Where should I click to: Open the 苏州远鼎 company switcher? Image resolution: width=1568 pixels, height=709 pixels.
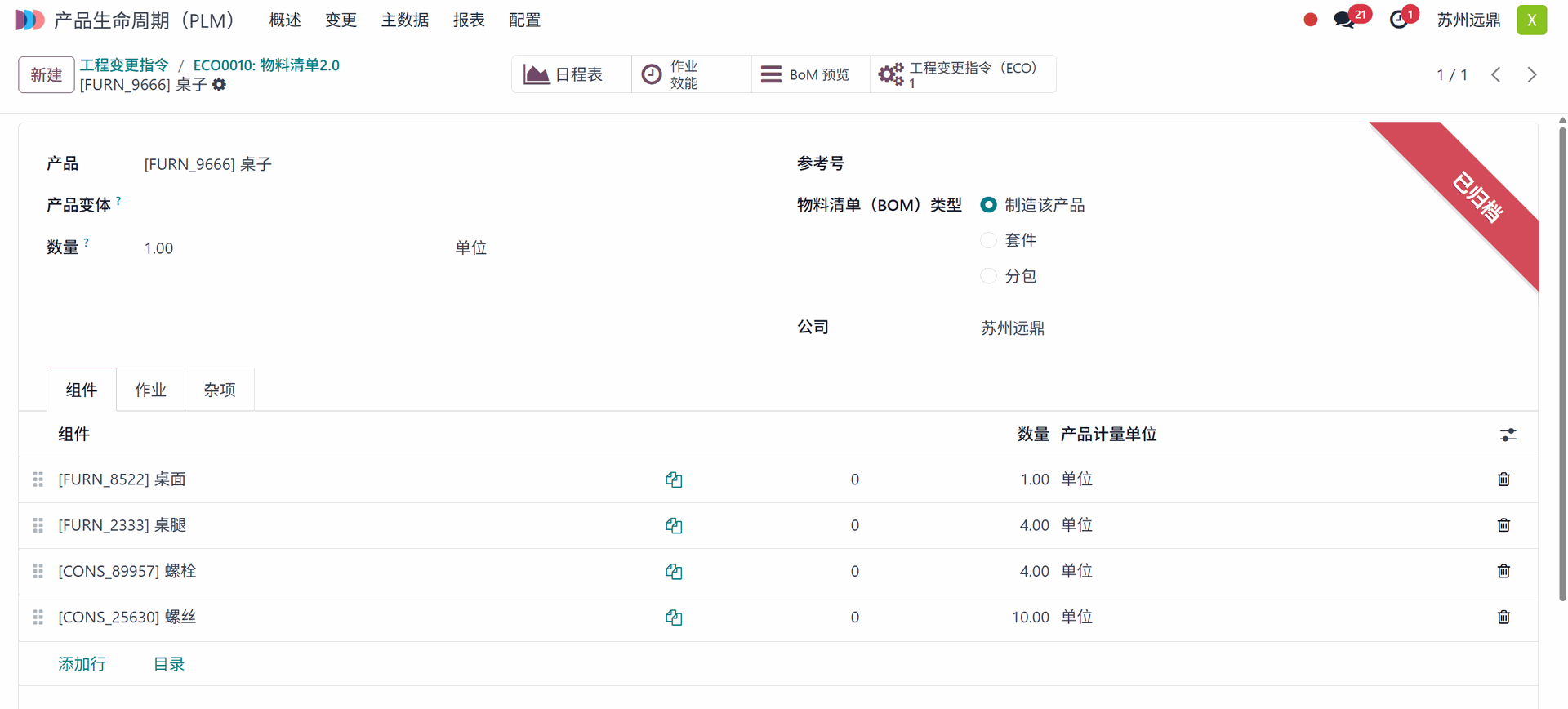(x=1468, y=20)
